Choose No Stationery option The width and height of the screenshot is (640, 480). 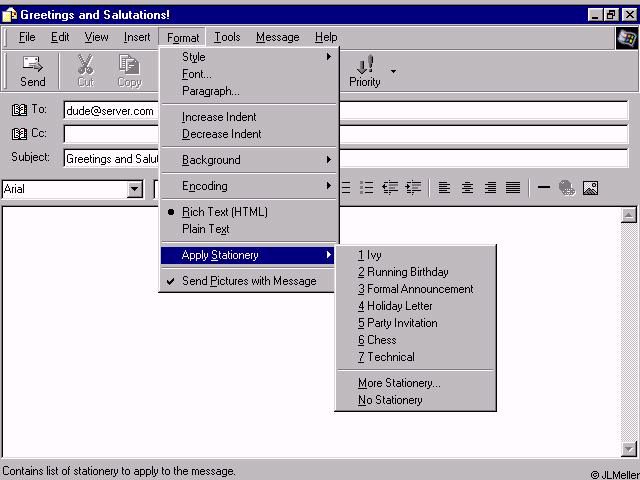[416, 400]
